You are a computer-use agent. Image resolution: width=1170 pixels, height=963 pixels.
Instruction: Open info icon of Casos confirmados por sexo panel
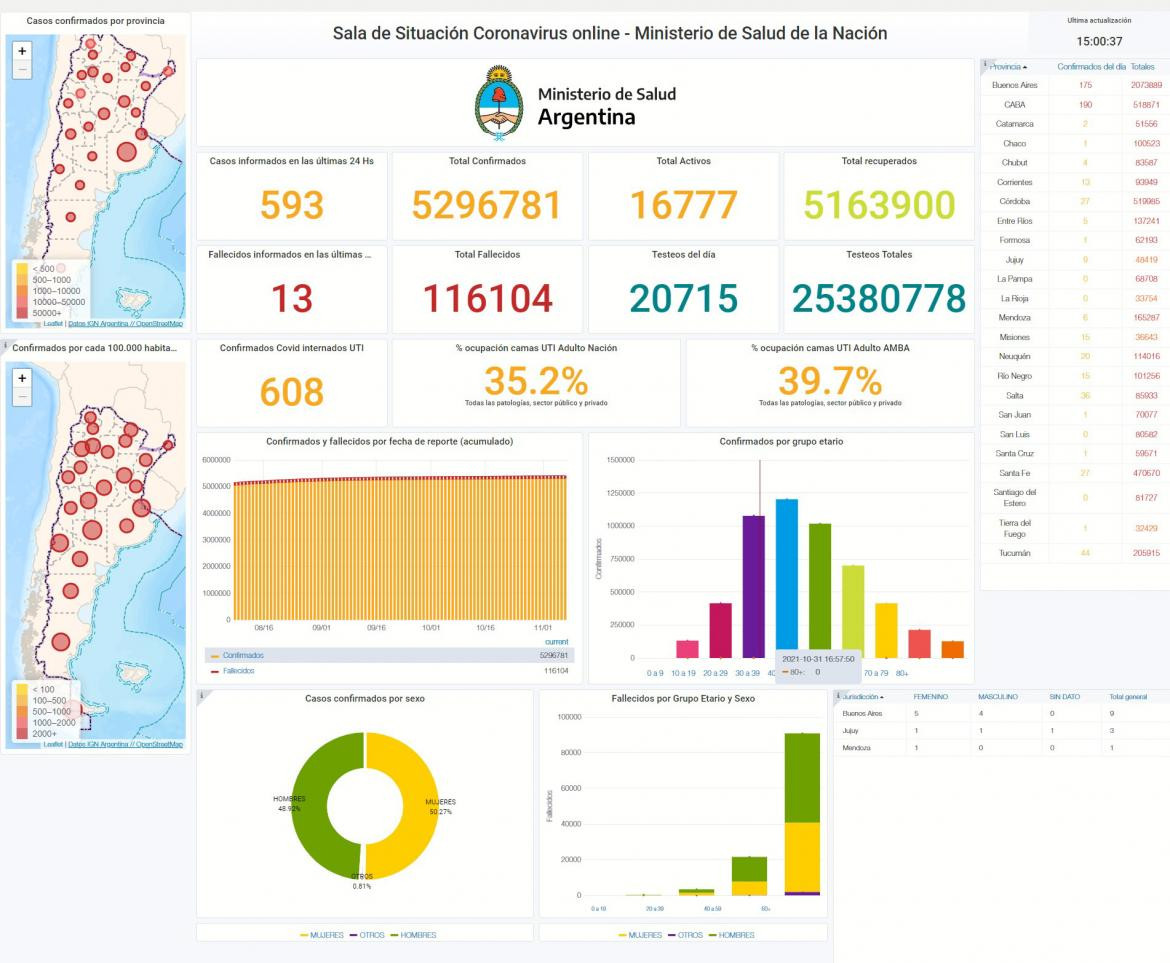(x=201, y=694)
